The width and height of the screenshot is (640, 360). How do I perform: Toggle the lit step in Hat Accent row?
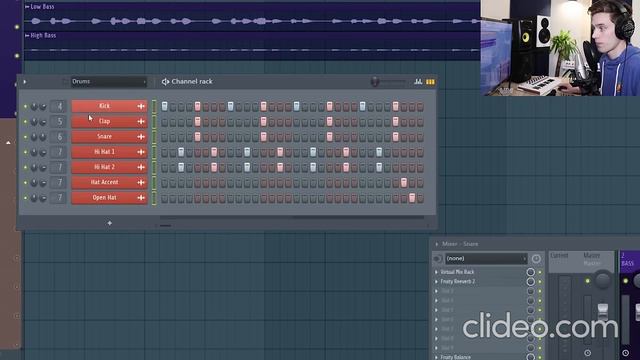(404, 183)
